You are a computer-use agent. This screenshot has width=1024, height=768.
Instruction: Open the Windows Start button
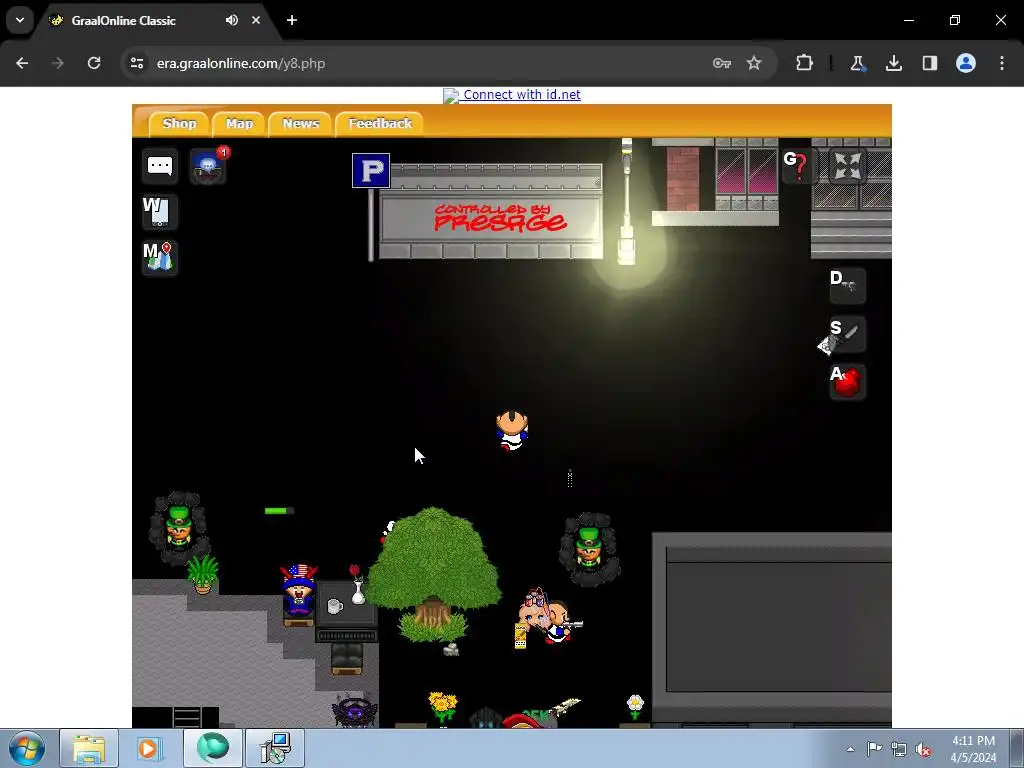point(27,748)
